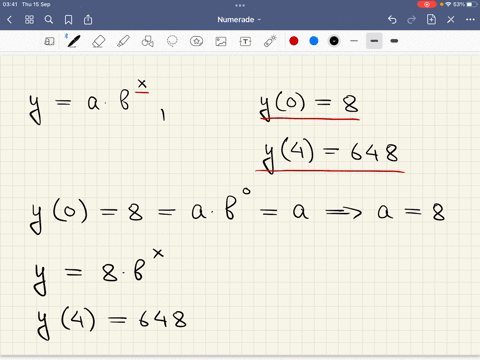Image resolution: width=480 pixels, height=360 pixels.
Task: Open the more options ellipsis menu
Action: click(x=470, y=20)
